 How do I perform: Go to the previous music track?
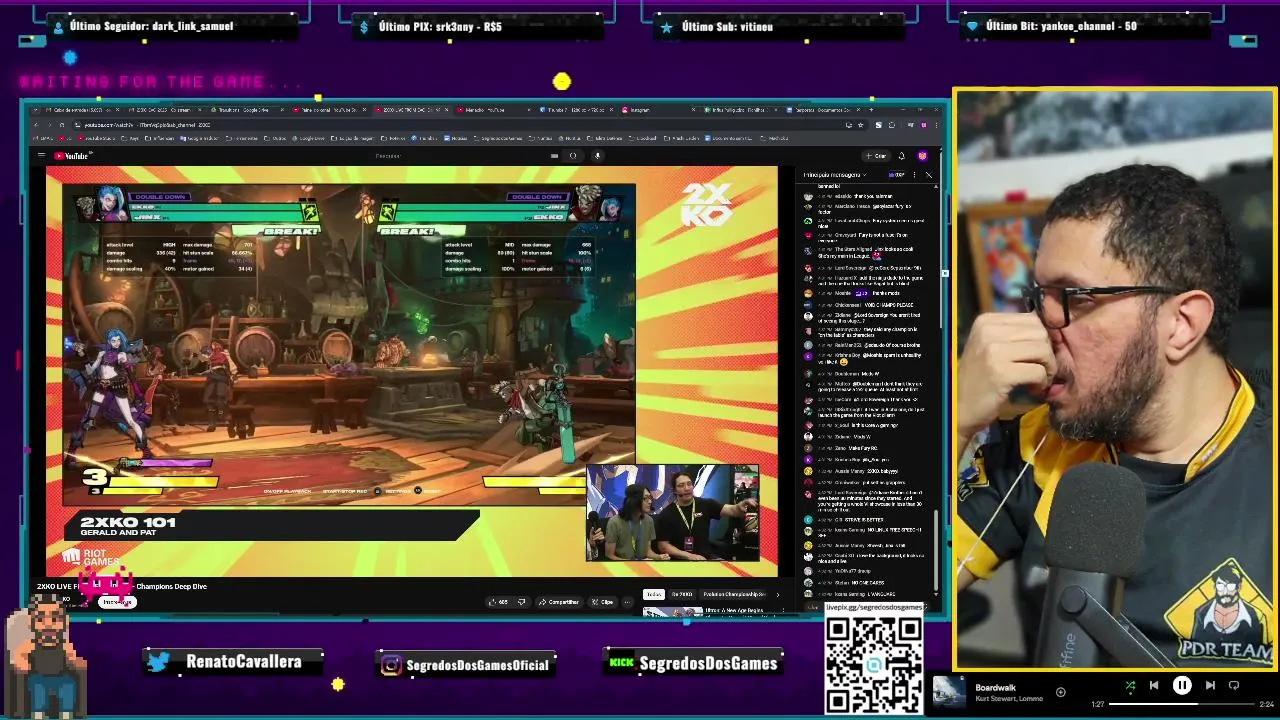[x=1154, y=685]
